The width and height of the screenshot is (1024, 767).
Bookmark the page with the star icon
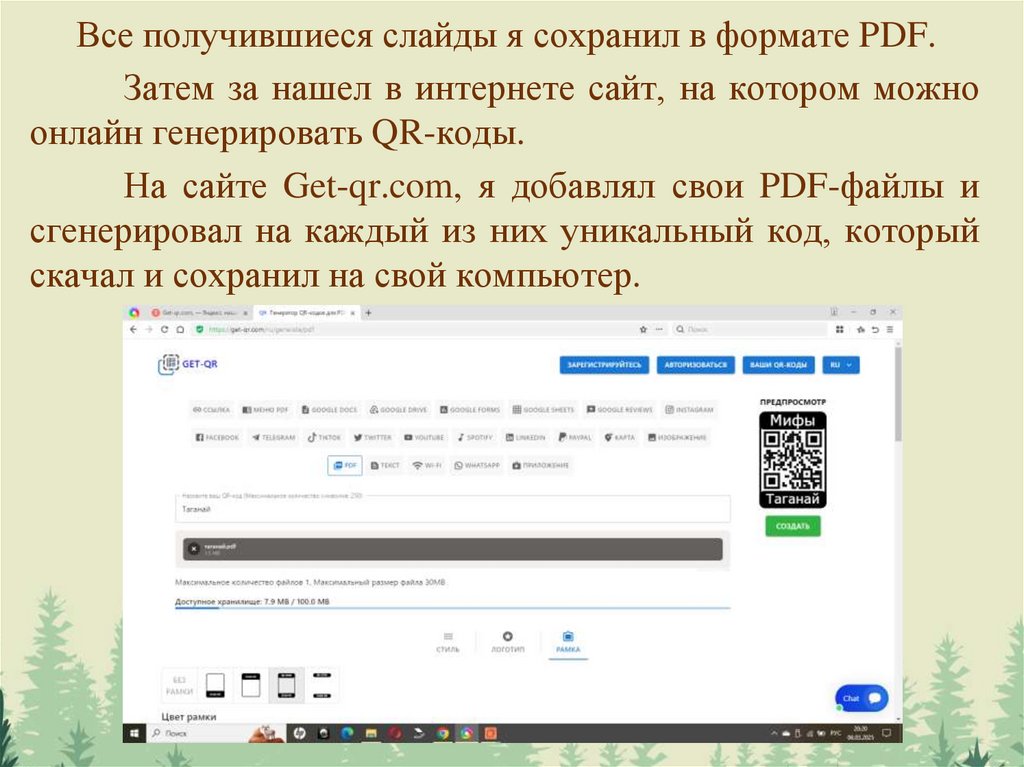pos(643,329)
